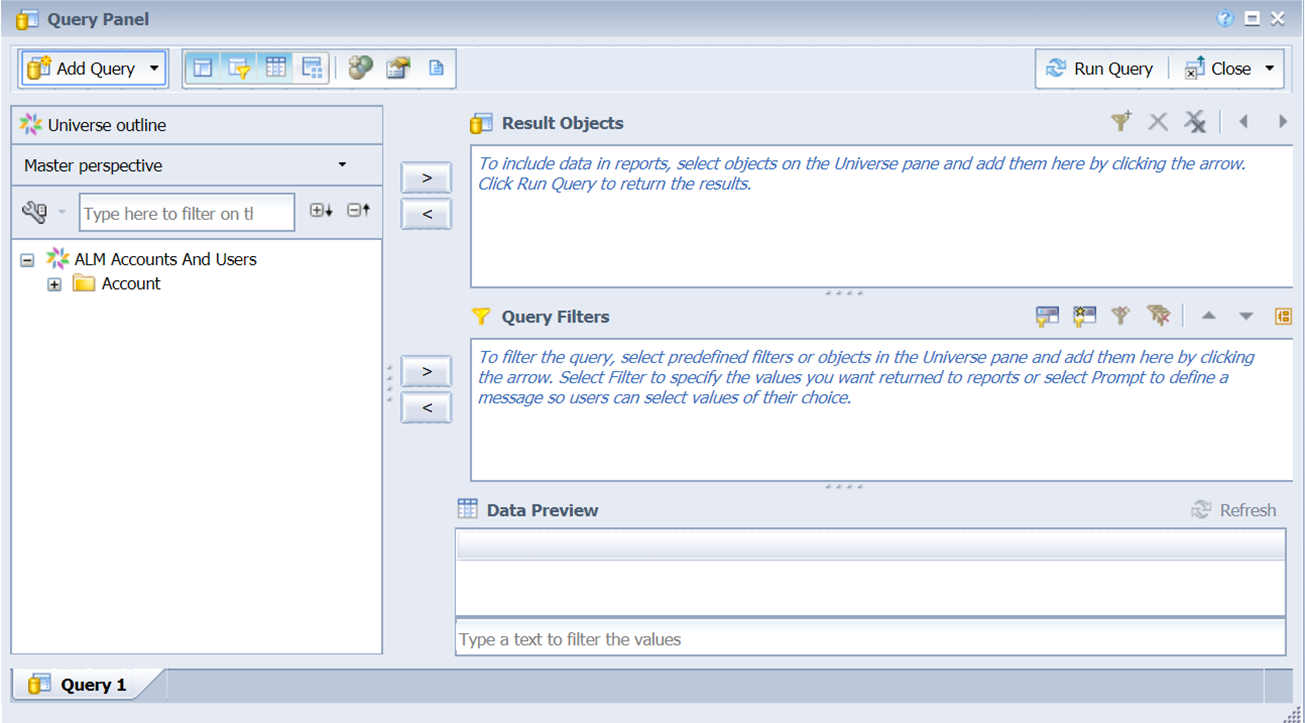This screenshot has width=1305, height=723.
Task: Add object to Result Objects with > button
Action: tap(426, 177)
